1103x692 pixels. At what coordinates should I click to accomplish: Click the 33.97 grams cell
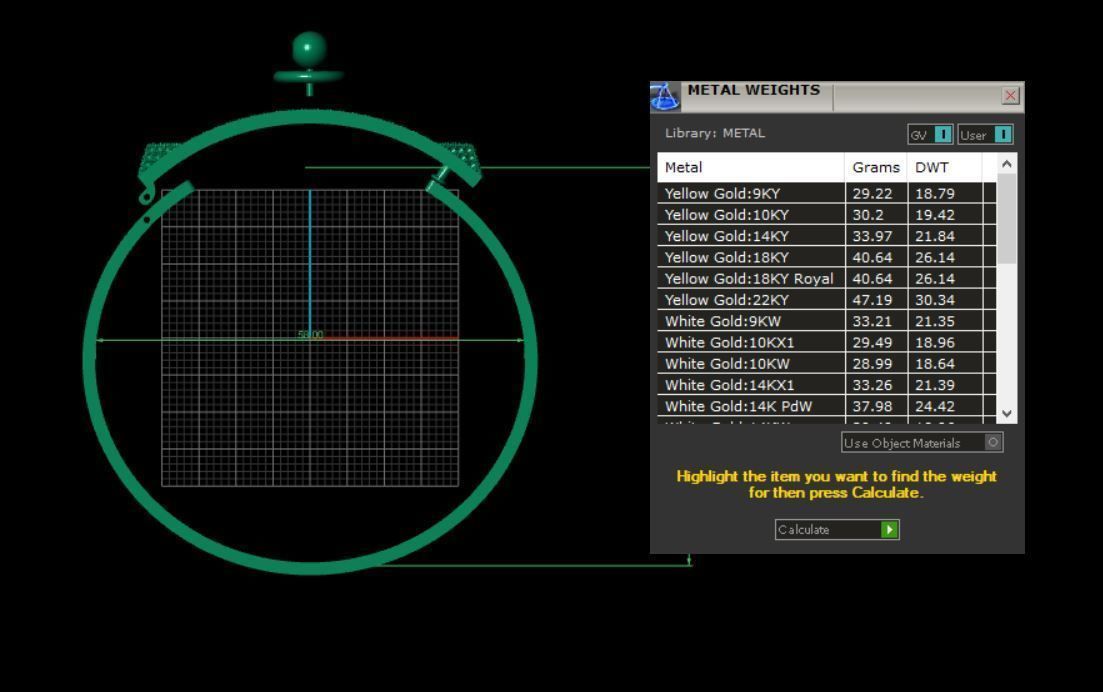click(876, 236)
